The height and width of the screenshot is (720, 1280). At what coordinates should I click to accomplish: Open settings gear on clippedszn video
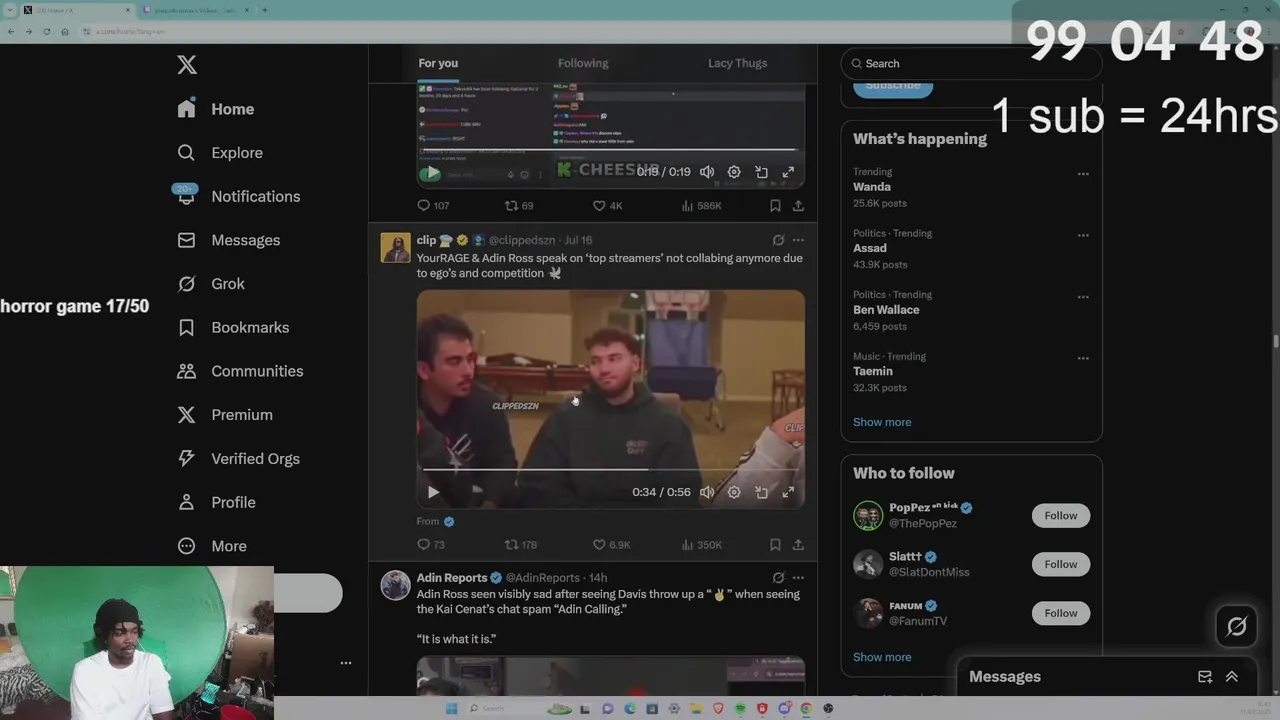pyautogui.click(x=734, y=492)
